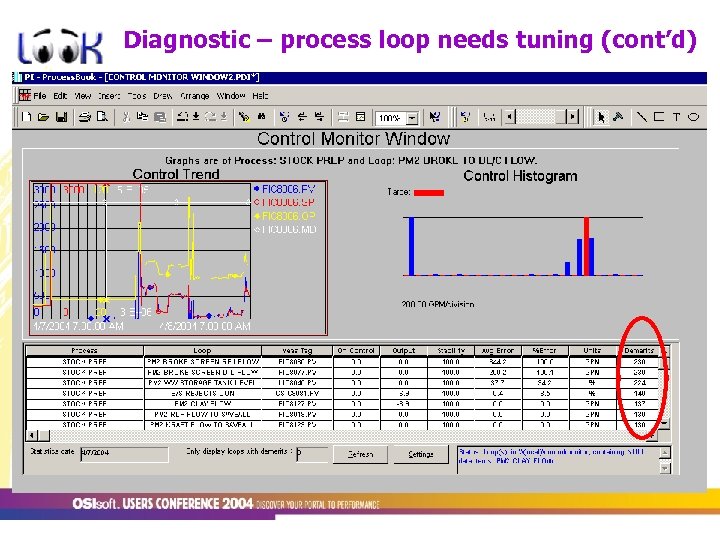This screenshot has width=720, height=540.
Task: Click the Print icon
Action: coord(84,117)
